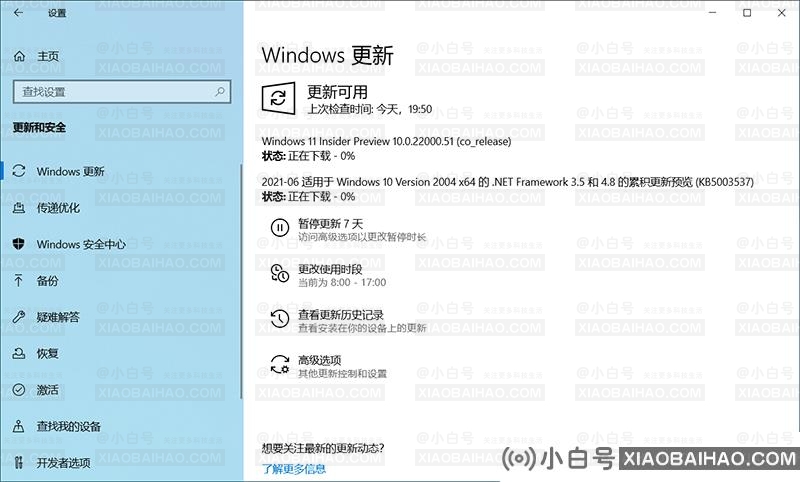Viewport: 800px width, 482px height.
Task: Minimize the 设置 window
Action: pyautogui.click(x=713, y=13)
